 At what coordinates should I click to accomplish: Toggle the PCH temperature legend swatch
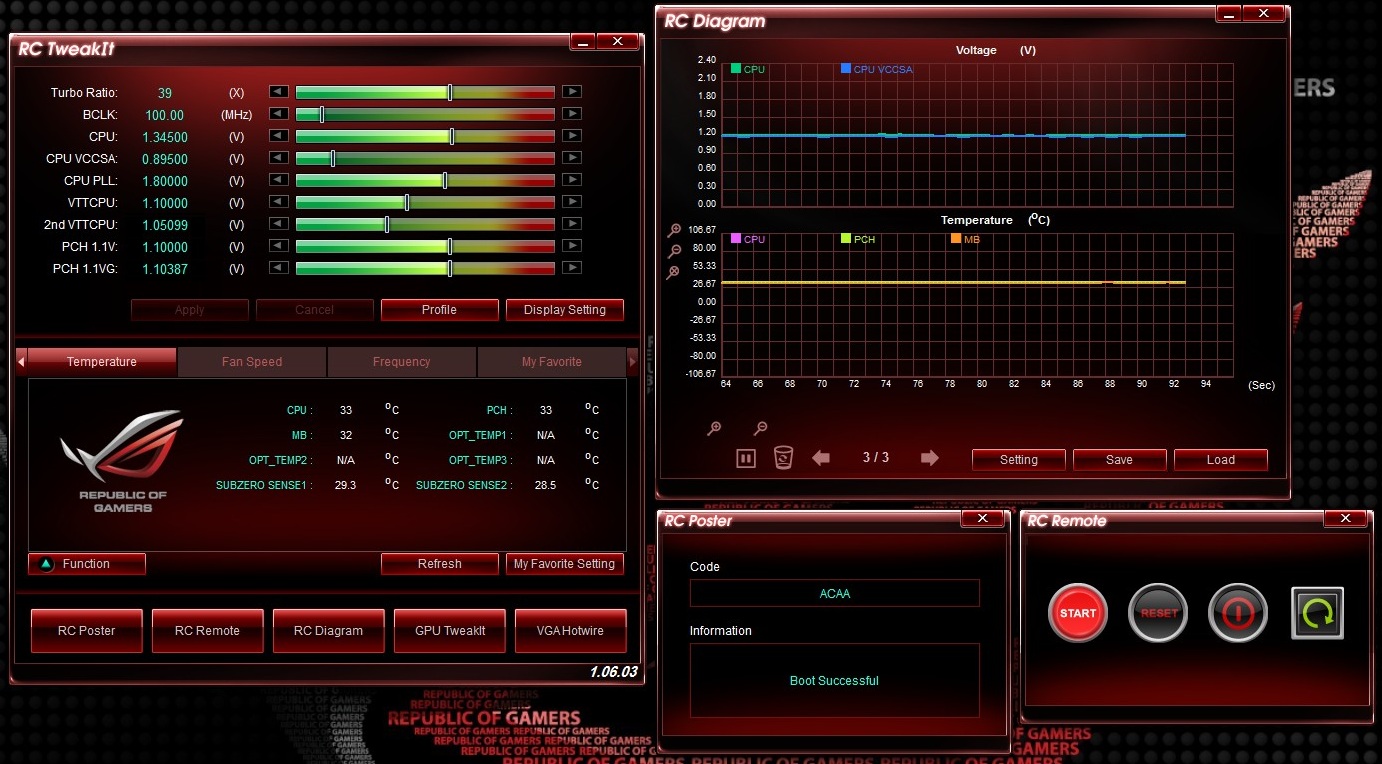click(846, 239)
